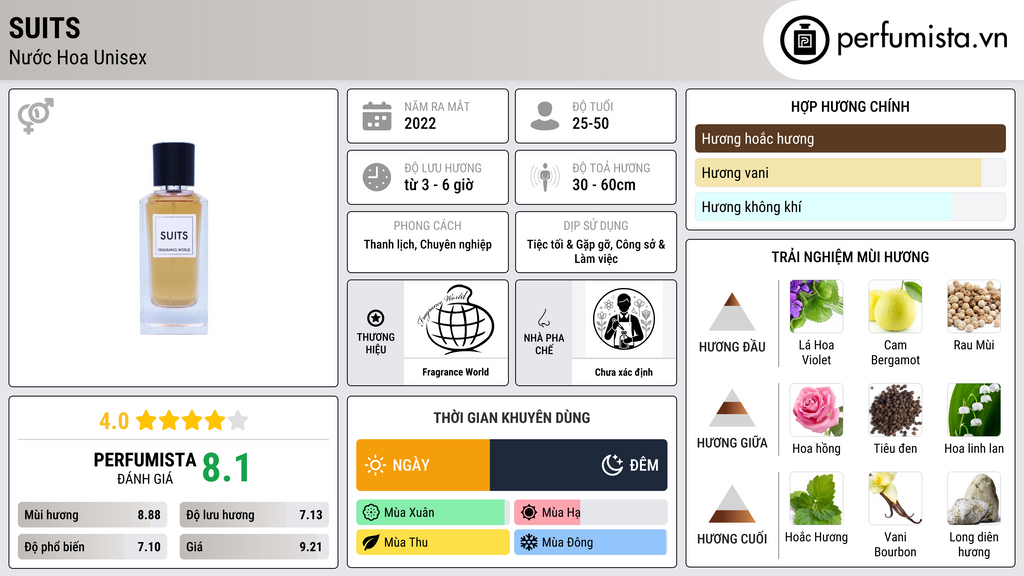Click the perfumista.vn bottle logo icon
This screenshot has width=1024, height=576.
pyautogui.click(x=804, y=40)
